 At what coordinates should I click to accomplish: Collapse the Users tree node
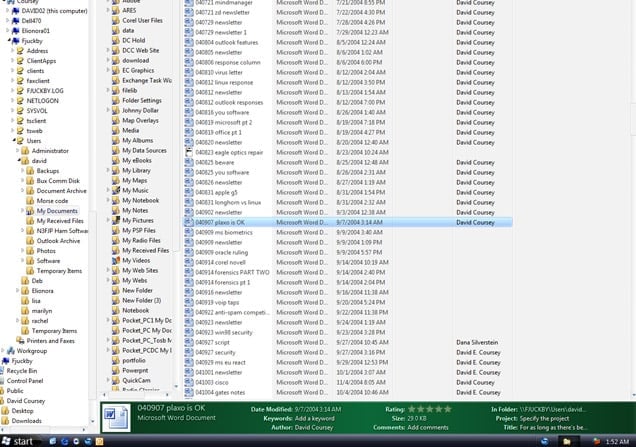14,141
